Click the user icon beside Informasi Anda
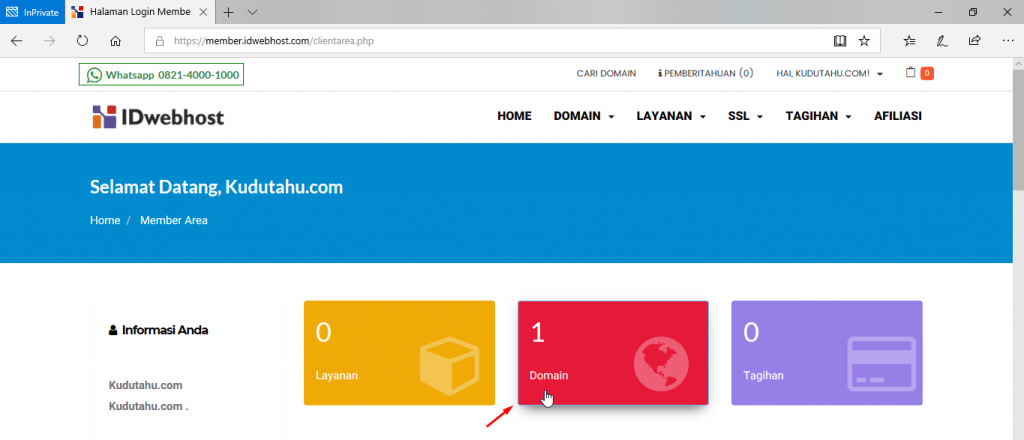 pos(113,330)
